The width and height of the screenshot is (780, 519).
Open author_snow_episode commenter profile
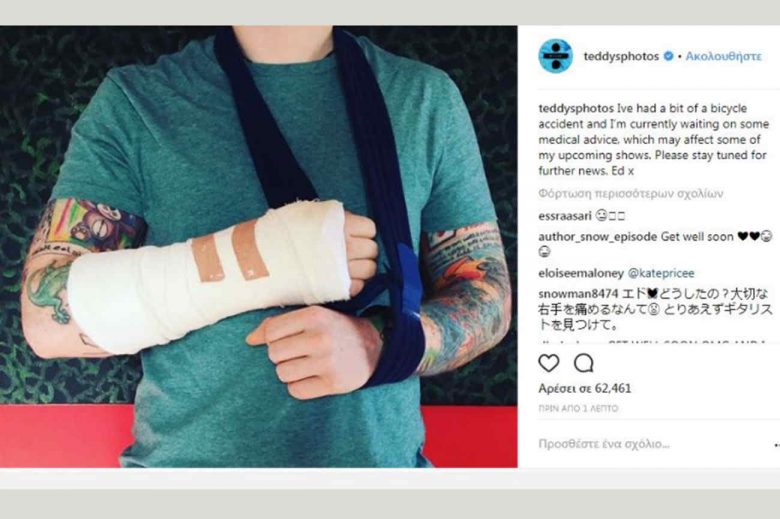pyautogui.click(x=597, y=237)
